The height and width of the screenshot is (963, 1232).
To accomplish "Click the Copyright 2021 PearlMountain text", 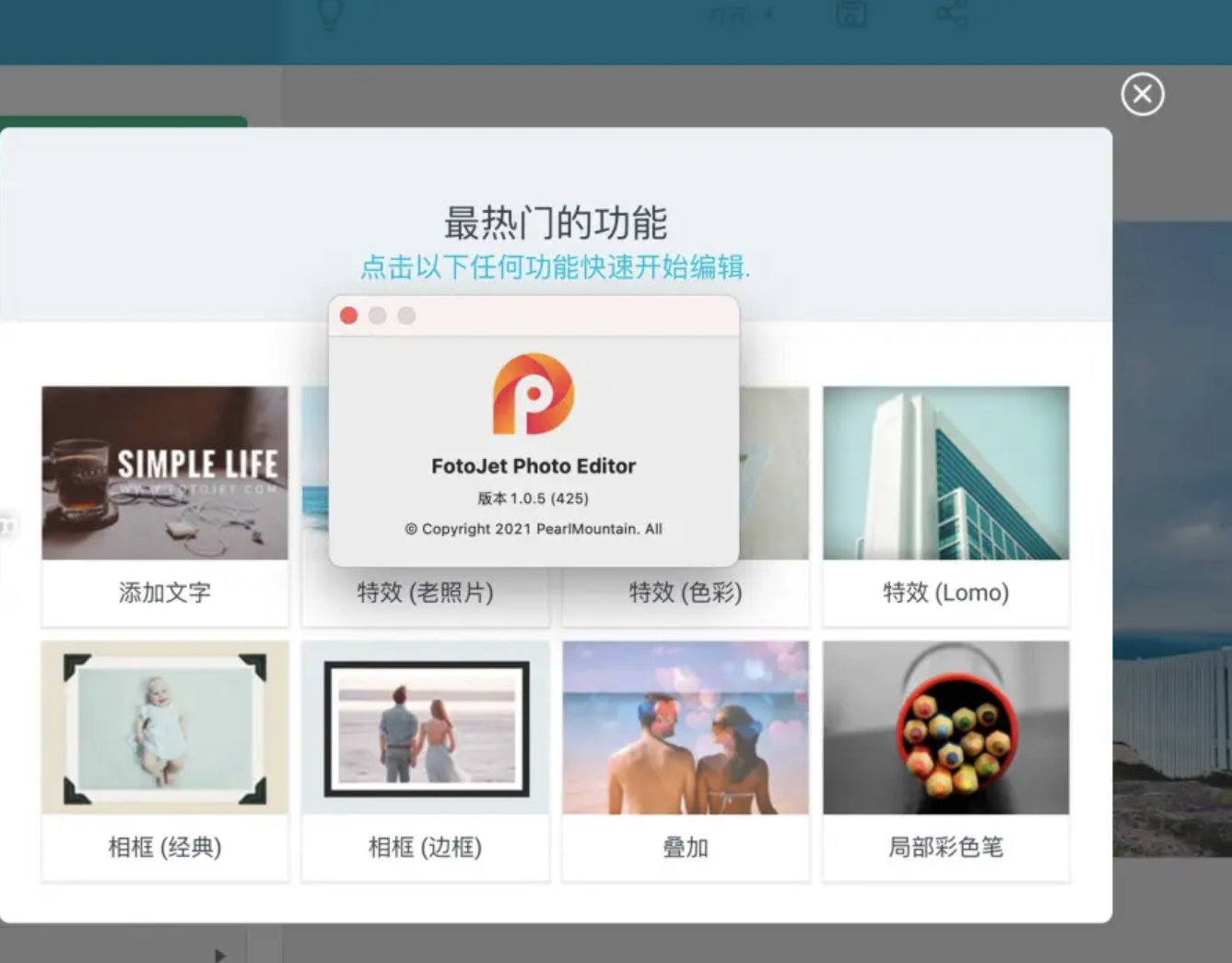I will coord(534,529).
